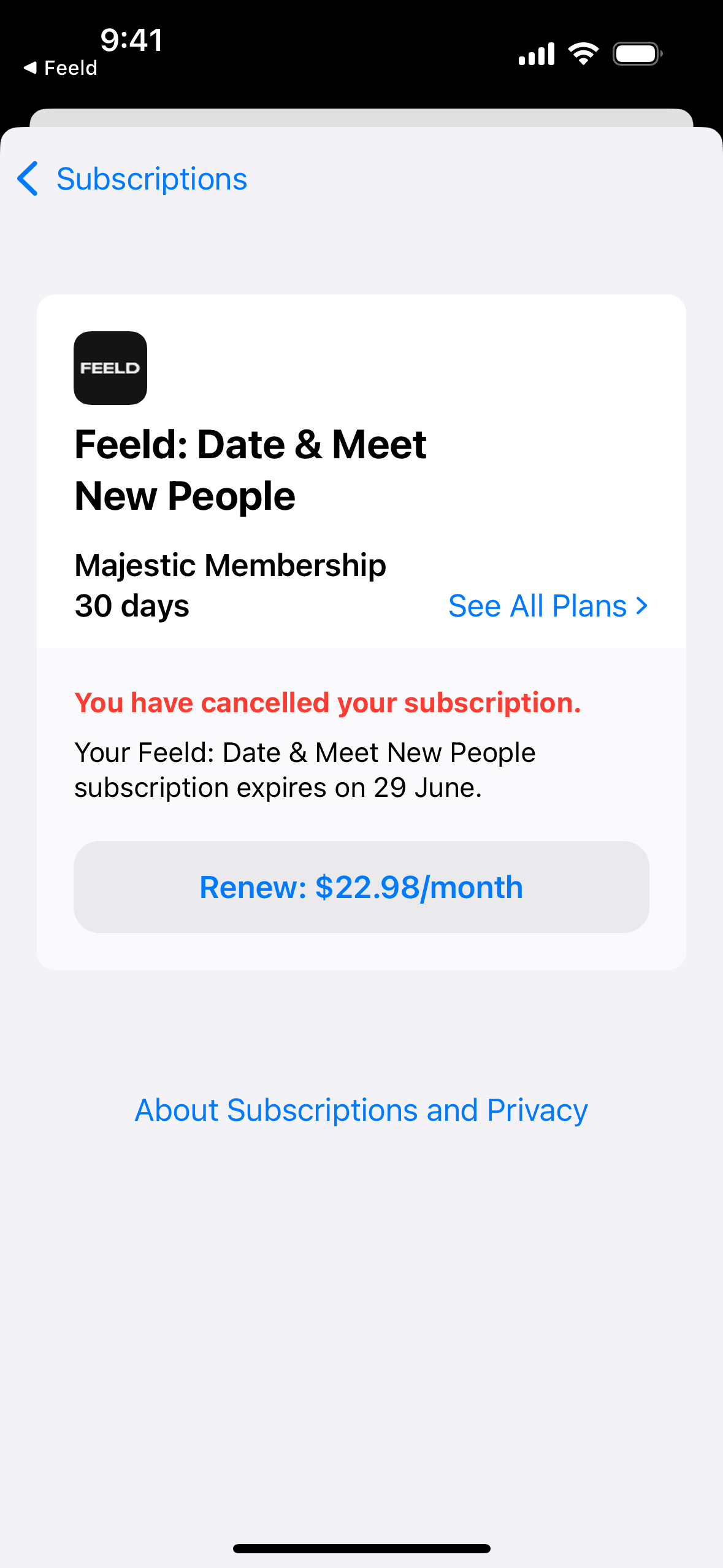Open See All Plans
This screenshot has width=723, height=1568.
537,606
